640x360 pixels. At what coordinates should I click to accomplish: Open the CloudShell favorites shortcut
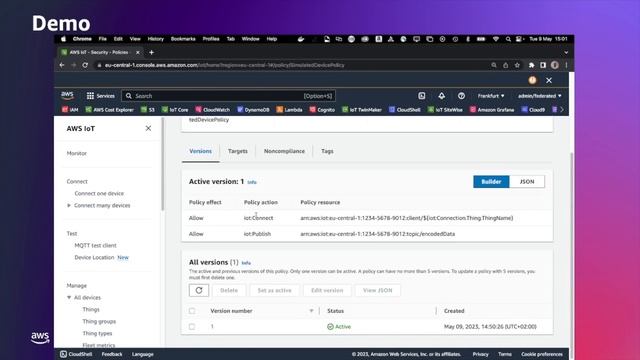coord(404,110)
